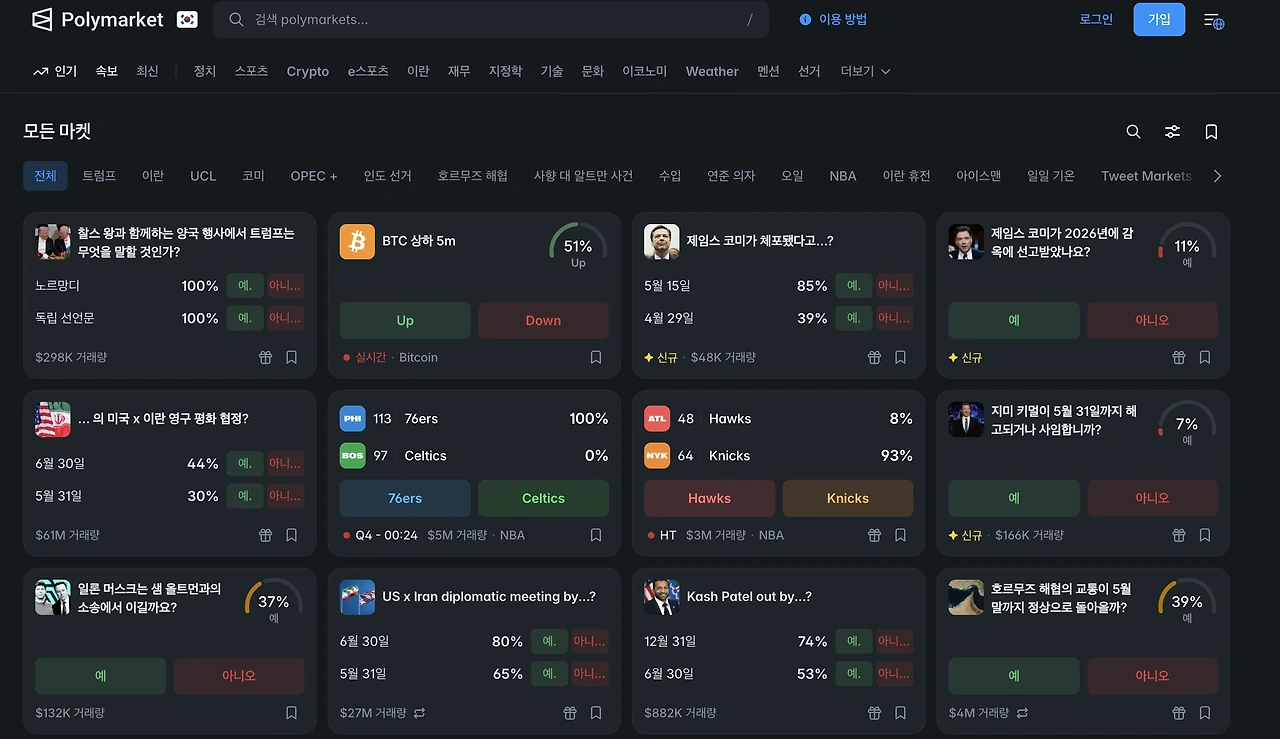Bookmark the 지미 키멀 market

click(x=1205, y=535)
